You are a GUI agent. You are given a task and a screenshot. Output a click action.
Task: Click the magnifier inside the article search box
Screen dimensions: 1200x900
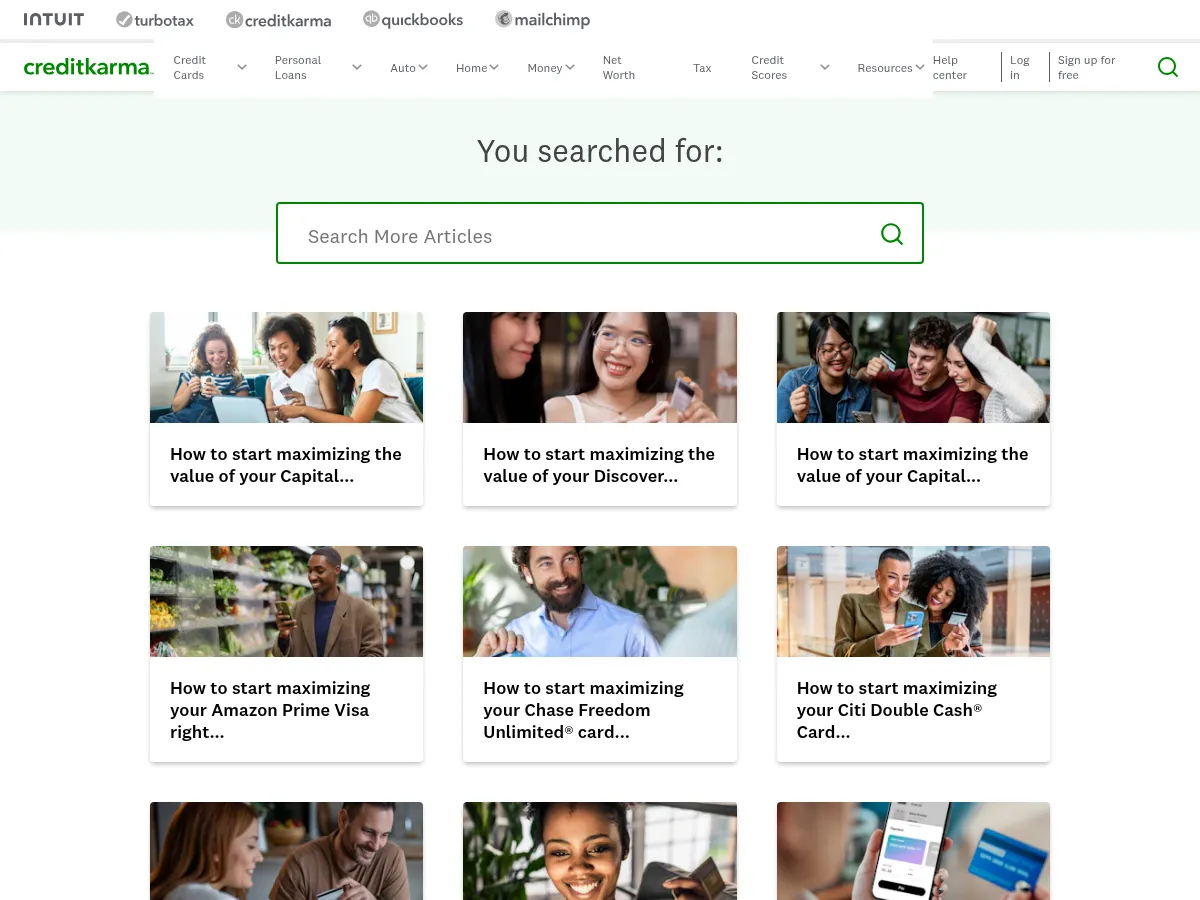click(891, 233)
